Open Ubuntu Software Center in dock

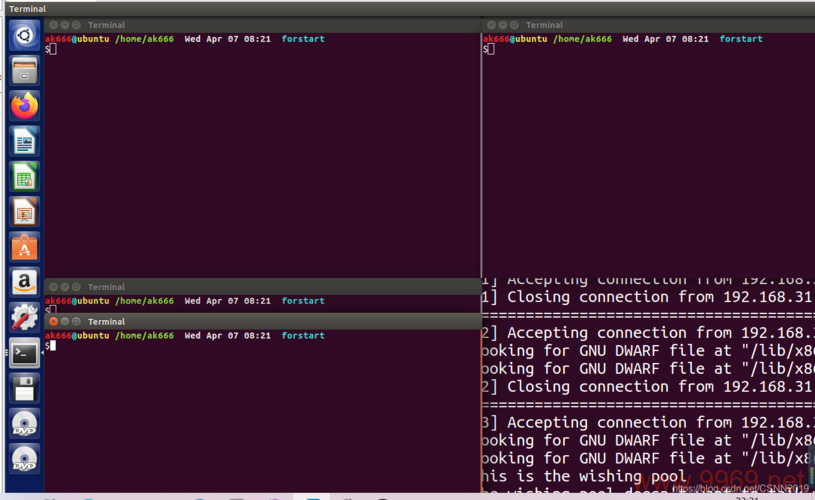pos(24,247)
